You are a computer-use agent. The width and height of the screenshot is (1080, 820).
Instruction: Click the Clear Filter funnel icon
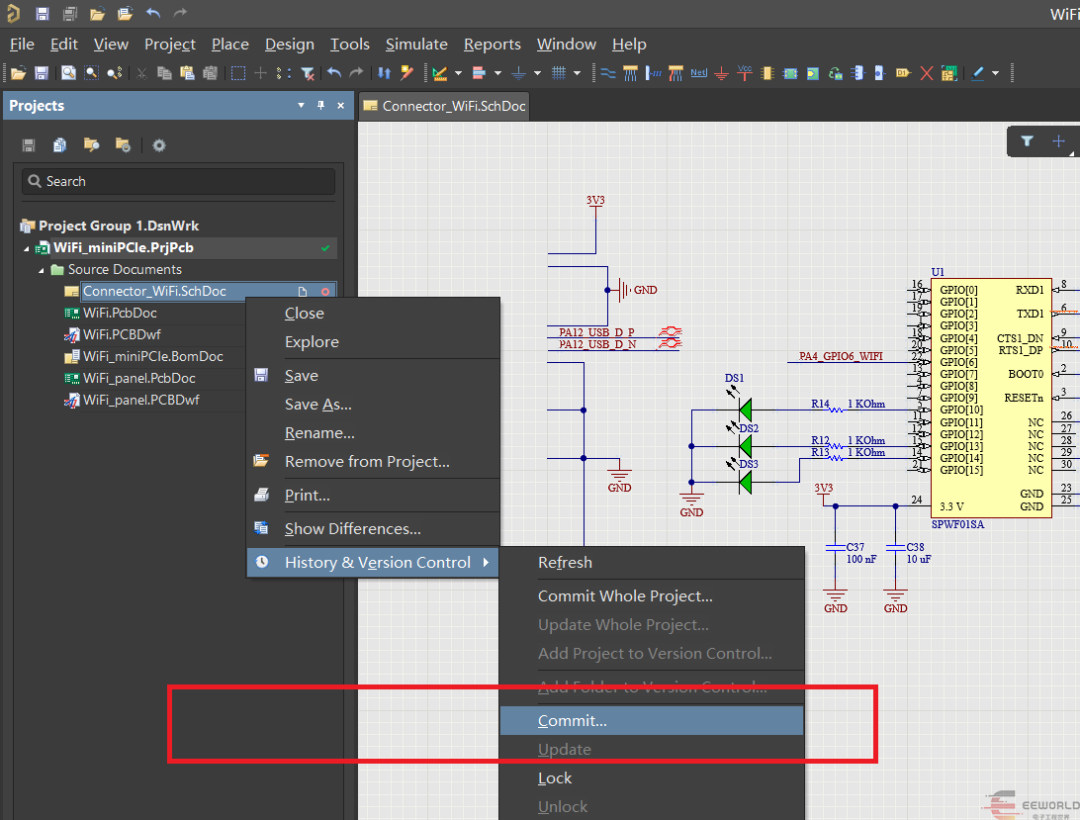308,73
